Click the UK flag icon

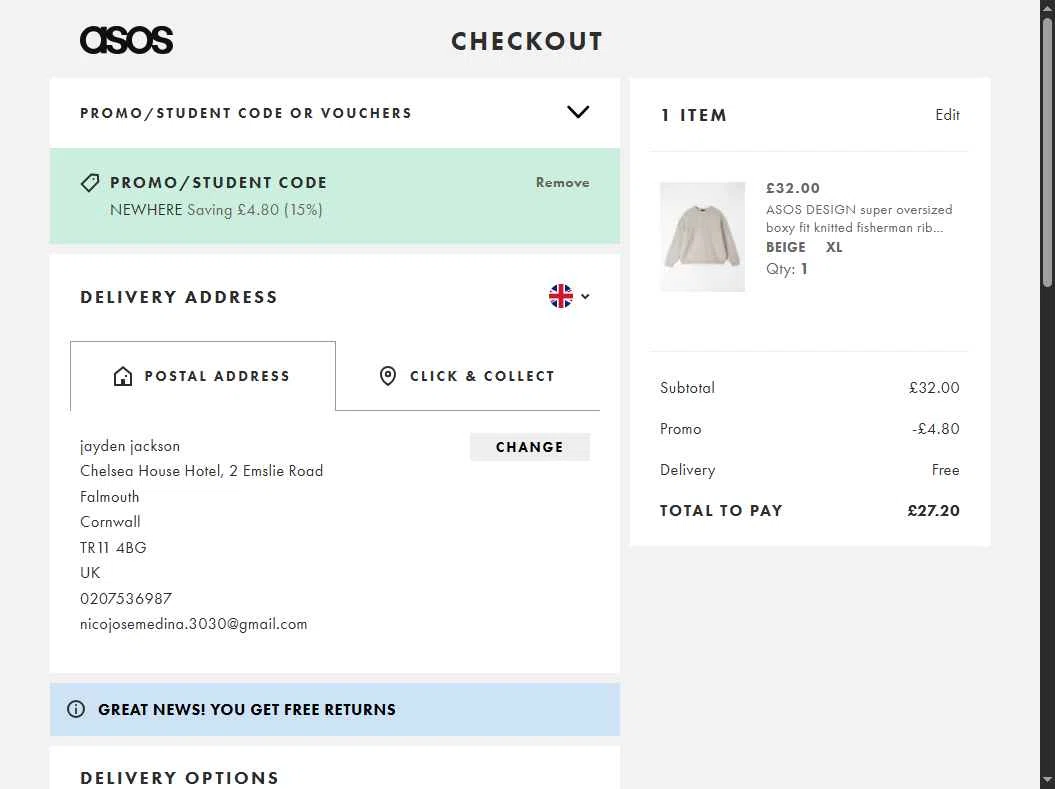click(561, 296)
